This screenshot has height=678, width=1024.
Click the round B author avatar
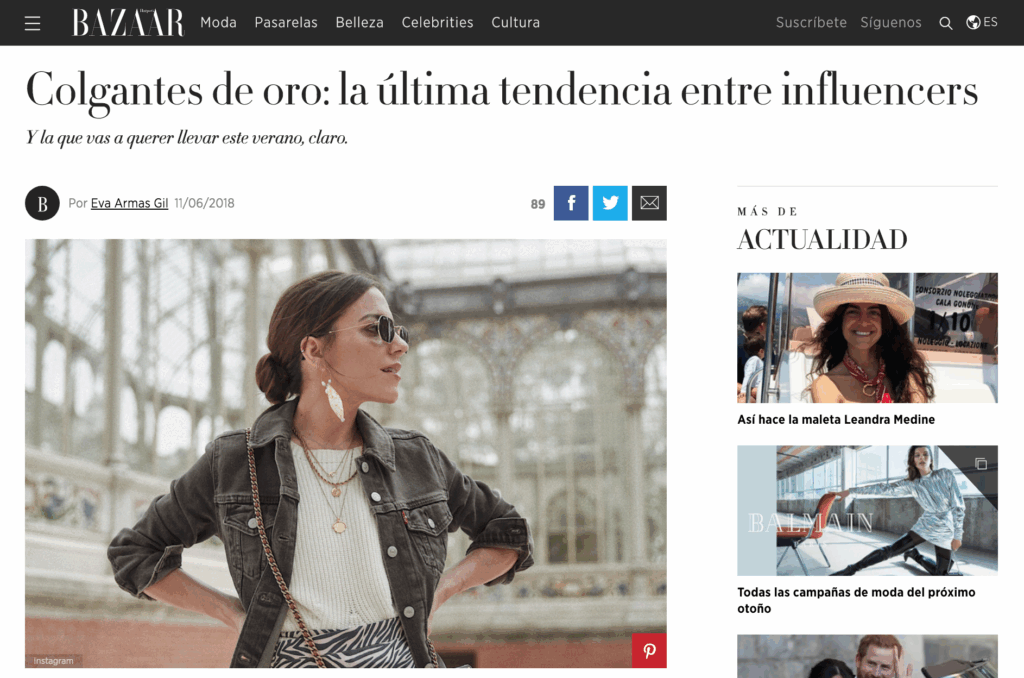click(x=42, y=203)
